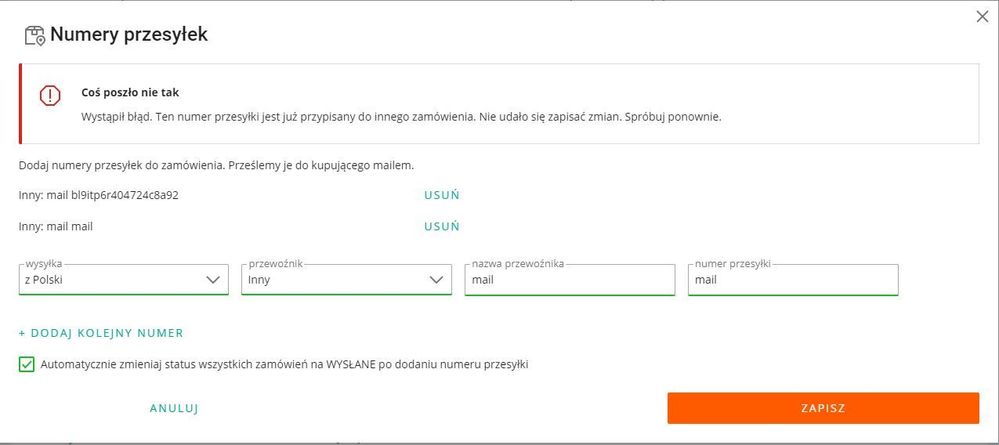This screenshot has height=445, width=999.
Task: Save tracking numbers with ZAPISZ
Action: pos(823,408)
